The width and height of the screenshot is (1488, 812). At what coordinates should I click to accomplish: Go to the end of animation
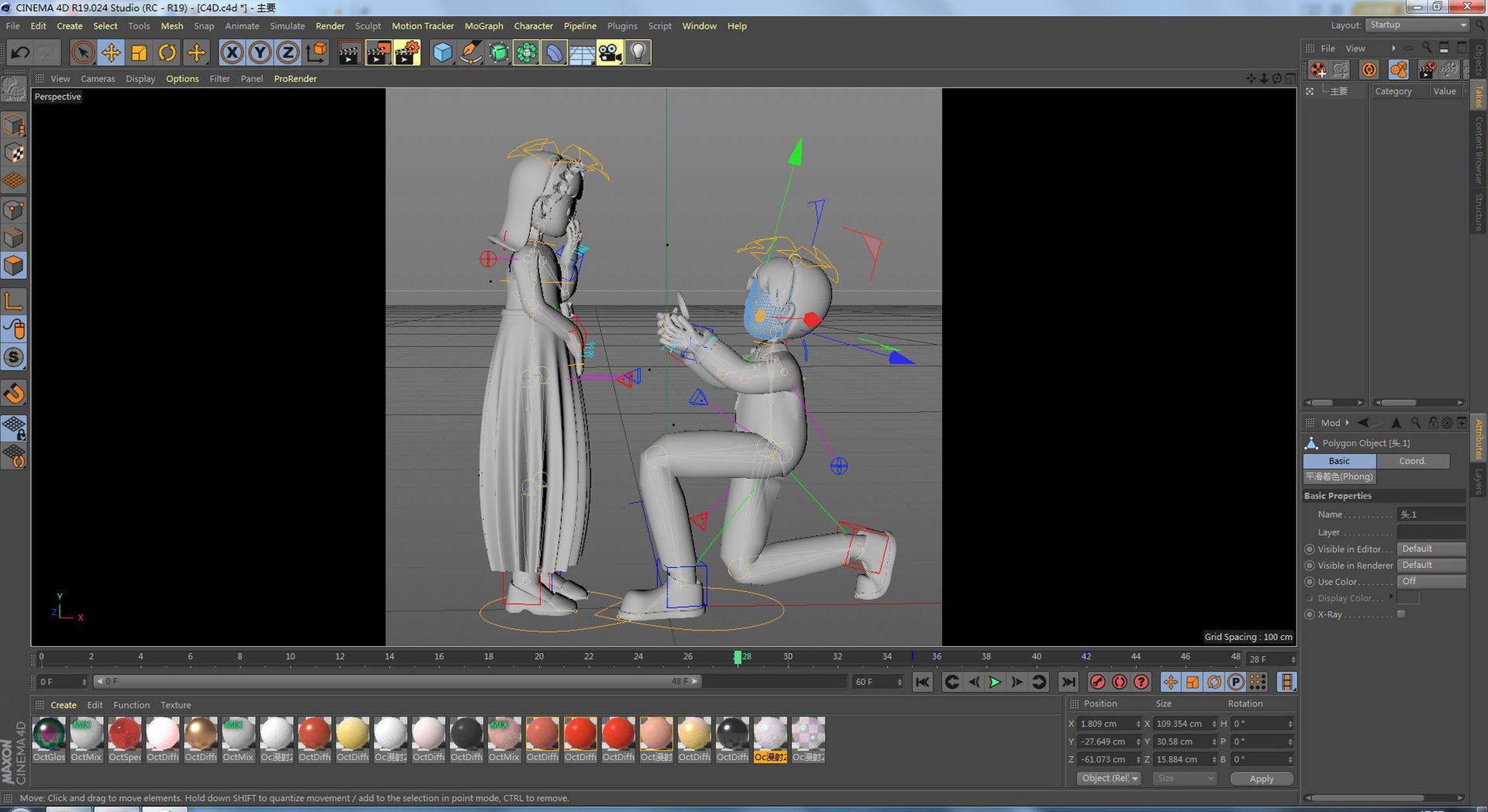click(1068, 682)
